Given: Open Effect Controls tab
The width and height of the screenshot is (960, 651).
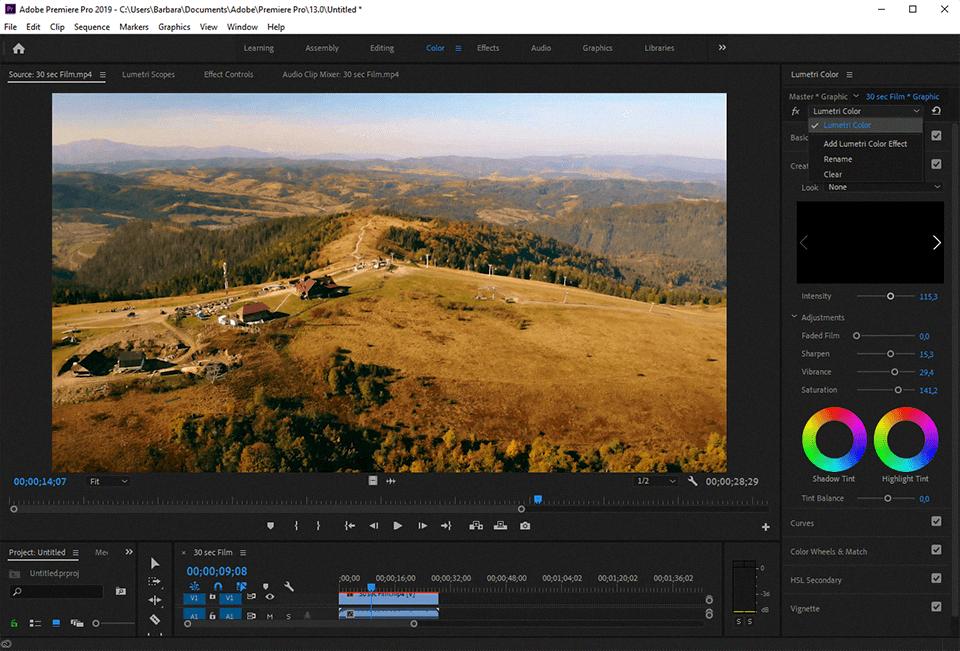Looking at the screenshot, I should (228, 75).
